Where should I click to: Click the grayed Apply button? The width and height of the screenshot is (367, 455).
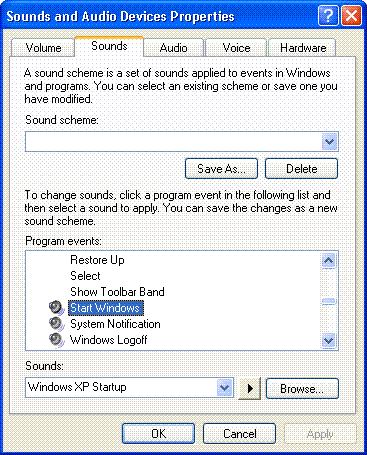(320, 434)
